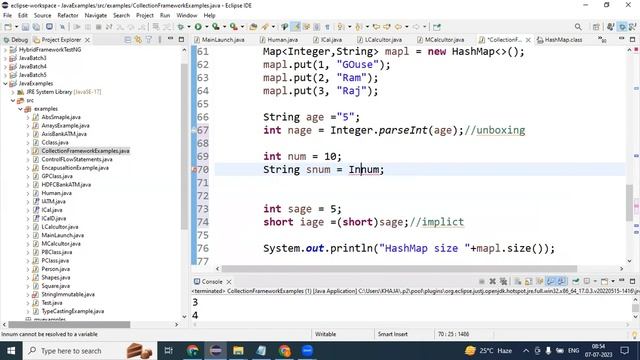The width and height of the screenshot is (640, 360).
Task: Open the Human.java editor tab
Action: tap(279, 40)
